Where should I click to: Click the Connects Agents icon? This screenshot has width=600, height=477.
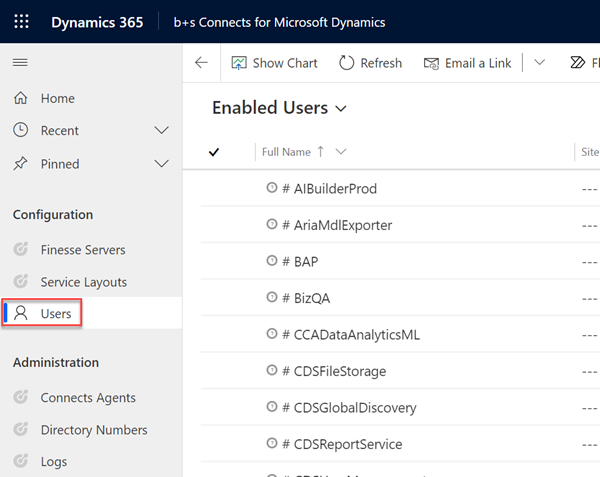tap(20, 397)
